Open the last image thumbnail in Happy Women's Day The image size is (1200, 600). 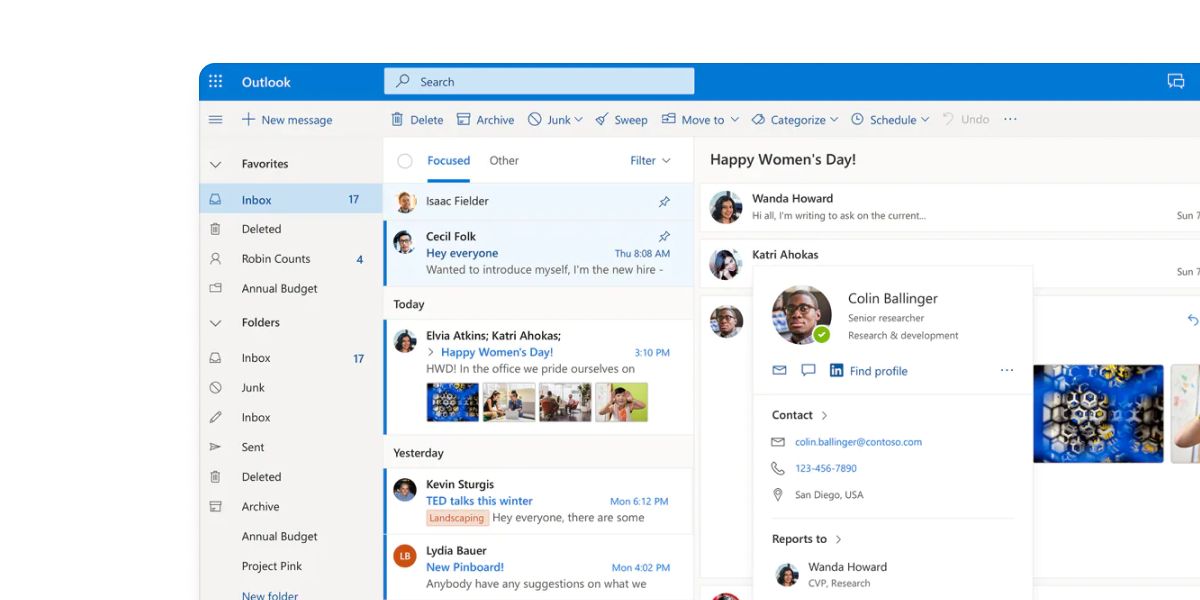(621, 402)
